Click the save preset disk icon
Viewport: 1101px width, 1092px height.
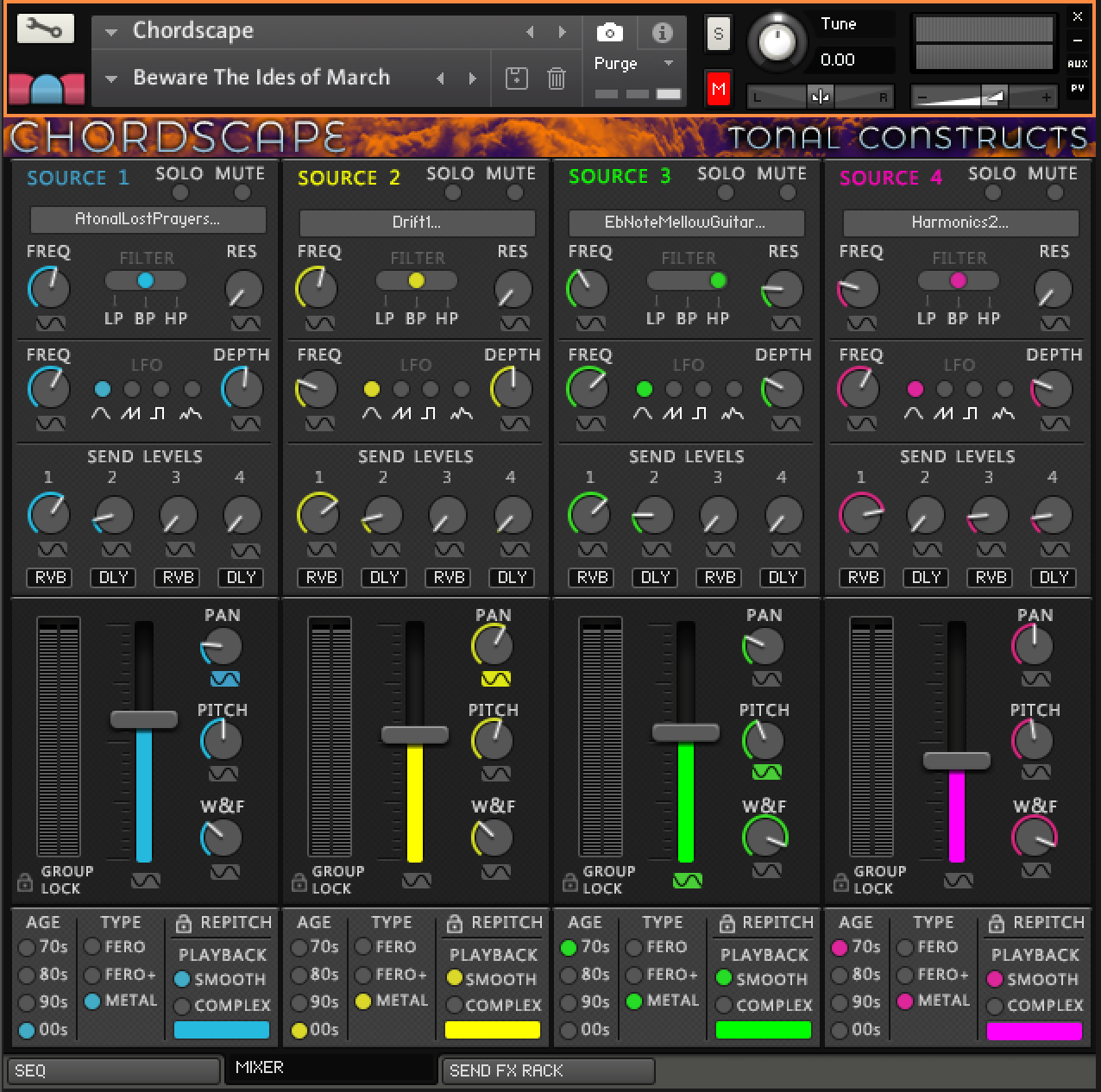pyautogui.click(x=516, y=78)
